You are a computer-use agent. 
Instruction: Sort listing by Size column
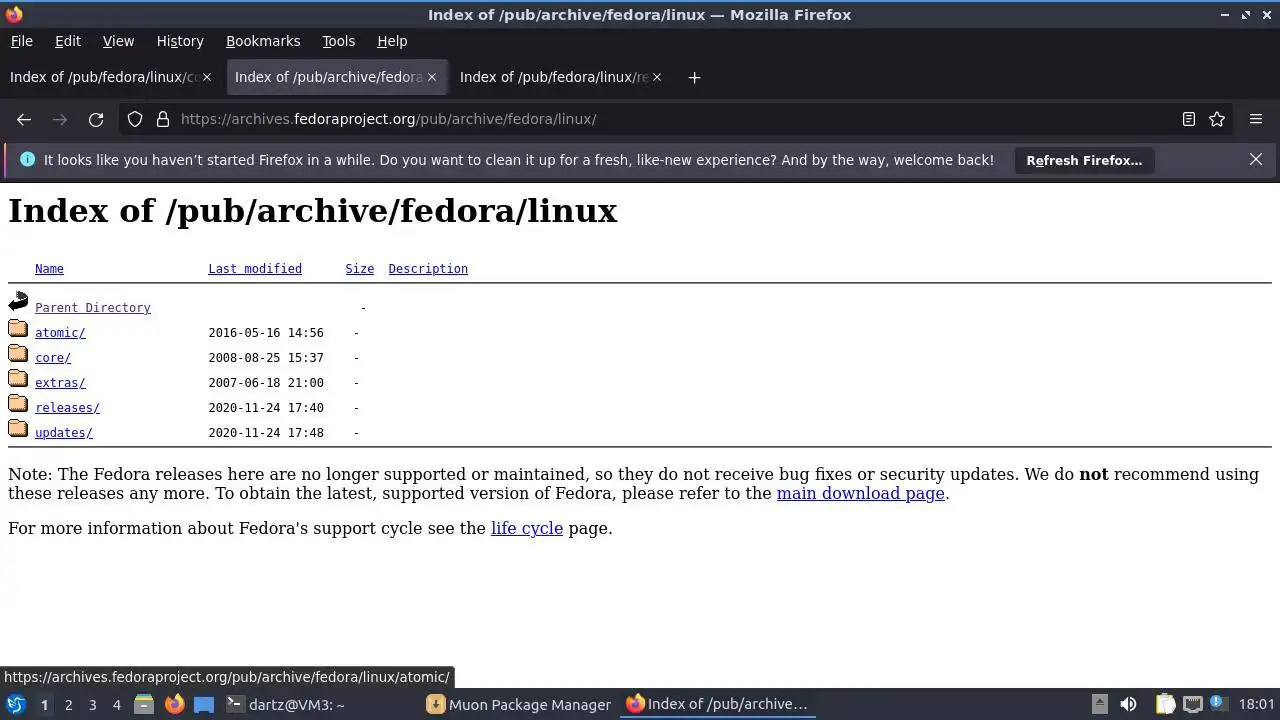(360, 269)
